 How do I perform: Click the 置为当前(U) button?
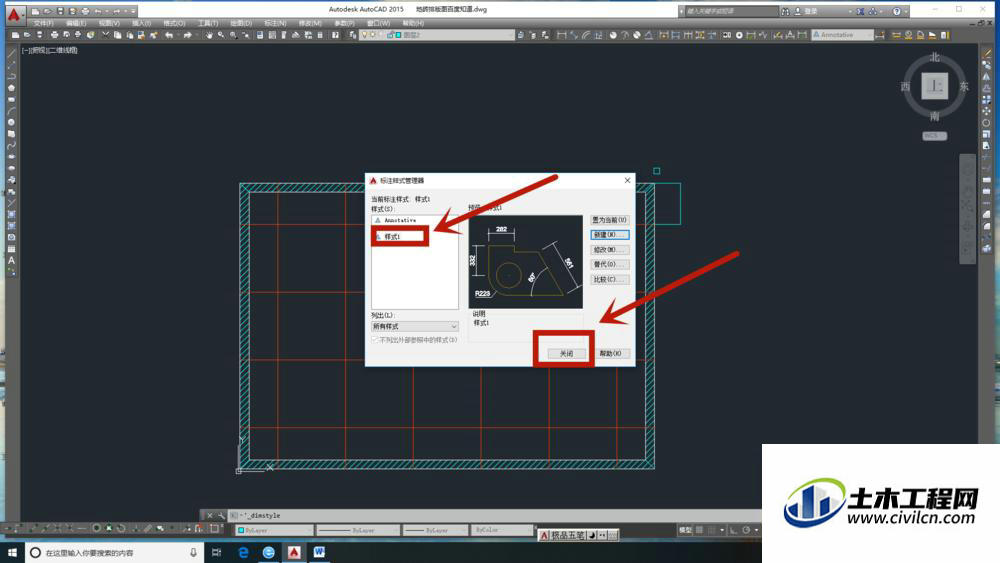point(610,220)
